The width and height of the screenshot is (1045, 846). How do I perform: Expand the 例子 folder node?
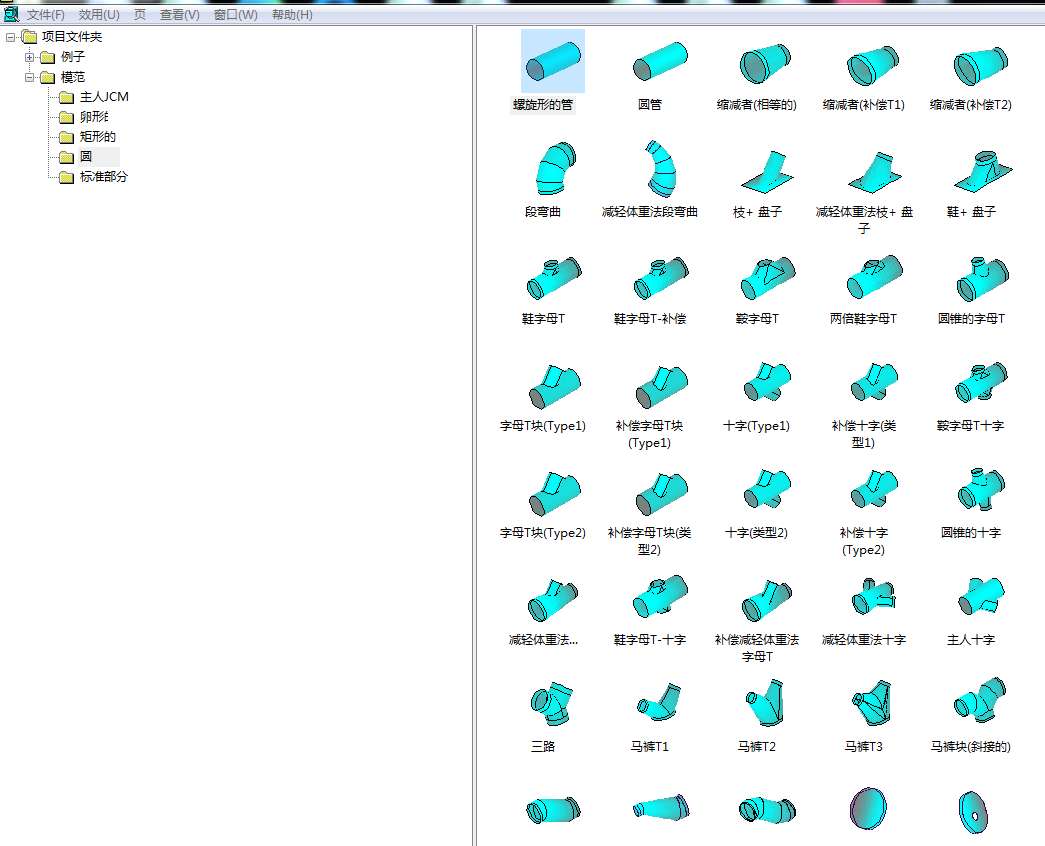(30, 57)
